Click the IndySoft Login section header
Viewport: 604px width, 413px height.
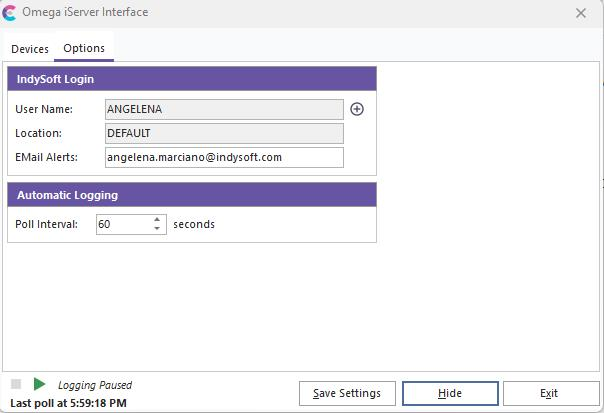192,79
